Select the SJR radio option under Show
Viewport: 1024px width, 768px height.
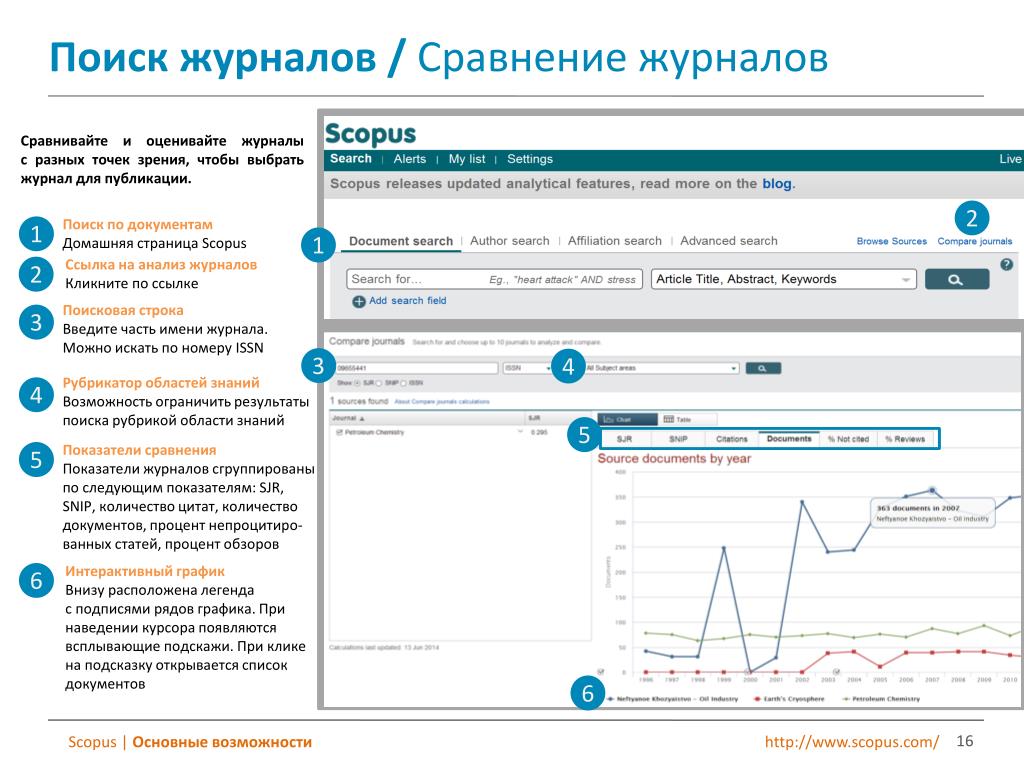[357, 383]
